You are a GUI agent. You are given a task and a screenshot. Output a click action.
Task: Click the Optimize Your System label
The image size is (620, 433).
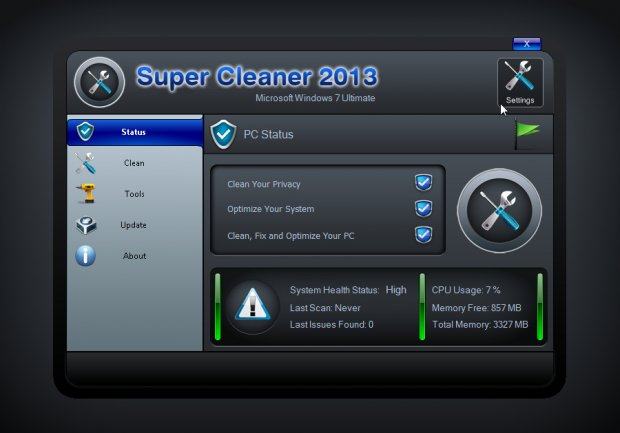[271, 209]
